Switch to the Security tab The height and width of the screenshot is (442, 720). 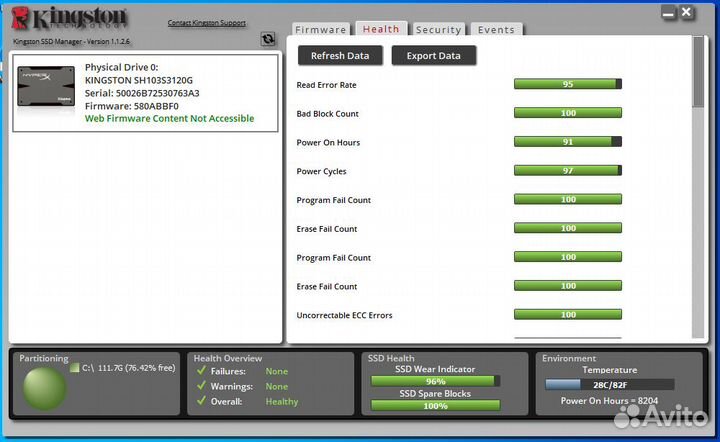(x=439, y=29)
